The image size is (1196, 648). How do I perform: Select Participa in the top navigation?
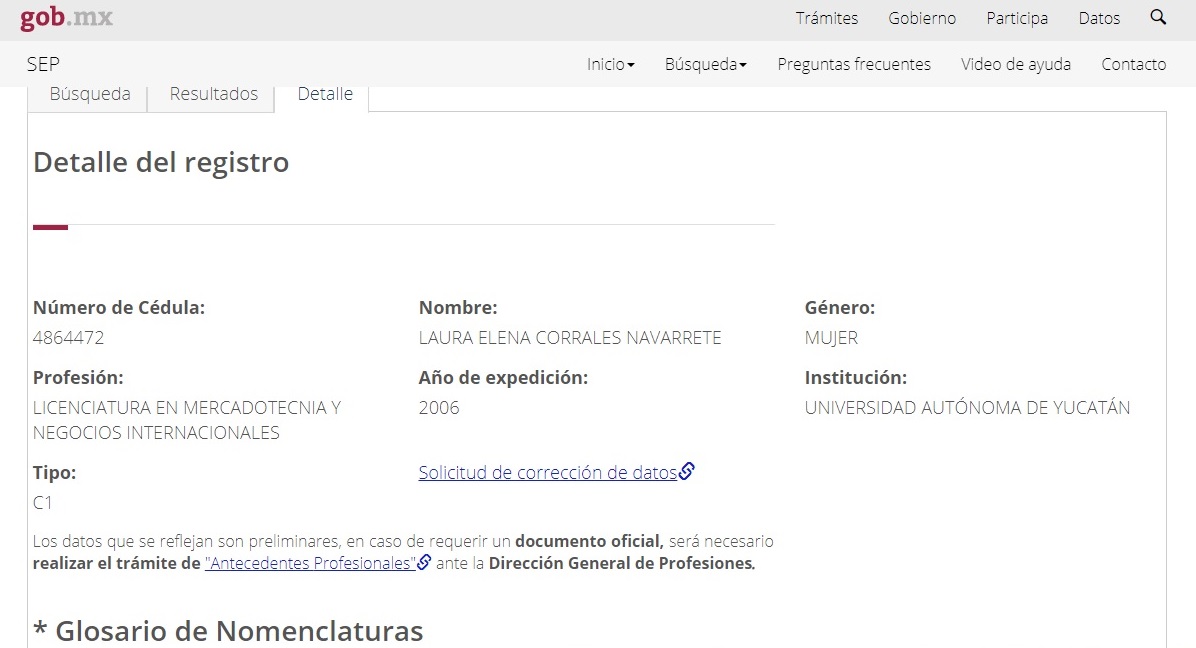(x=1017, y=18)
